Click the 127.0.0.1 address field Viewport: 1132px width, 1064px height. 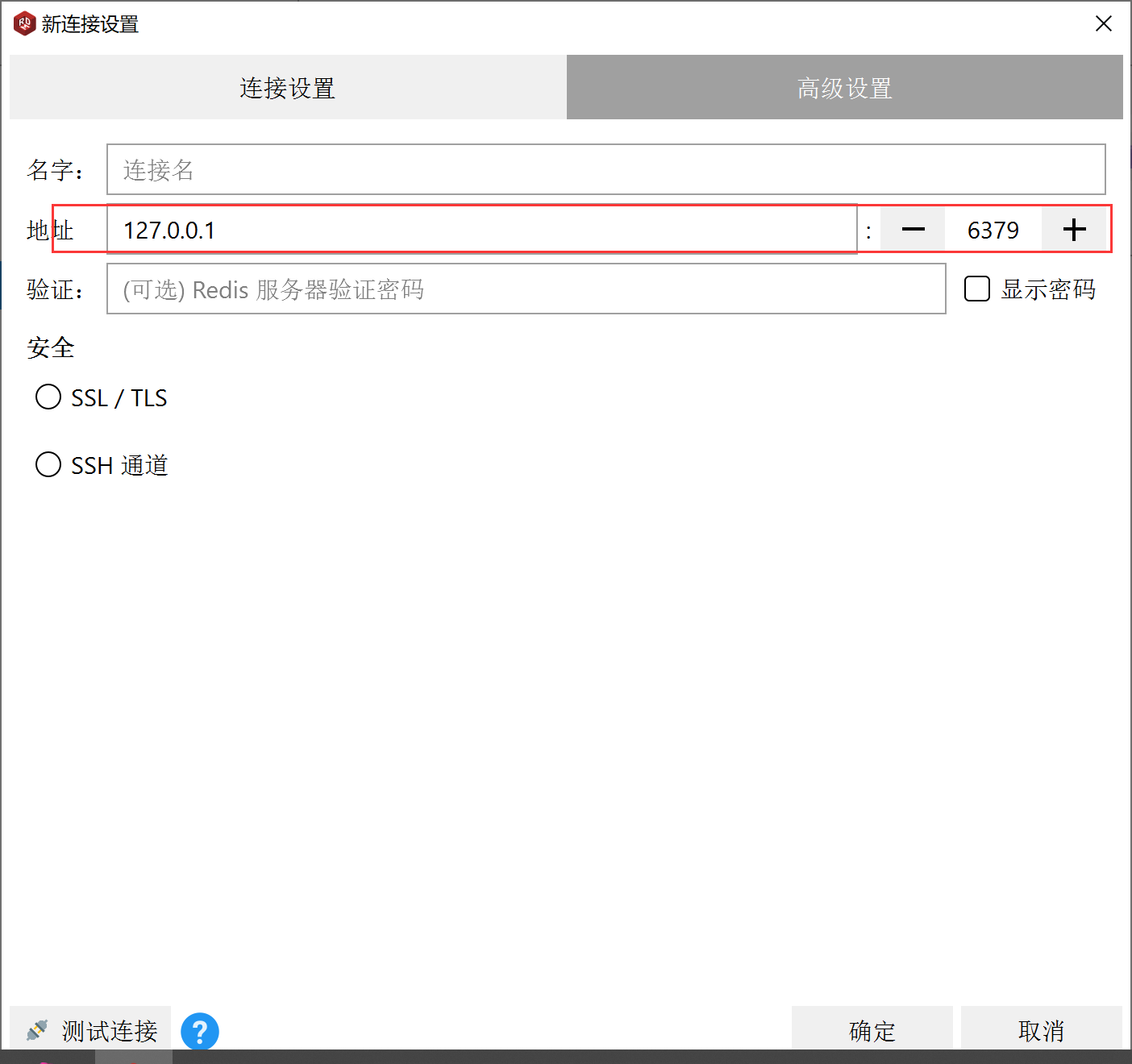481,230
